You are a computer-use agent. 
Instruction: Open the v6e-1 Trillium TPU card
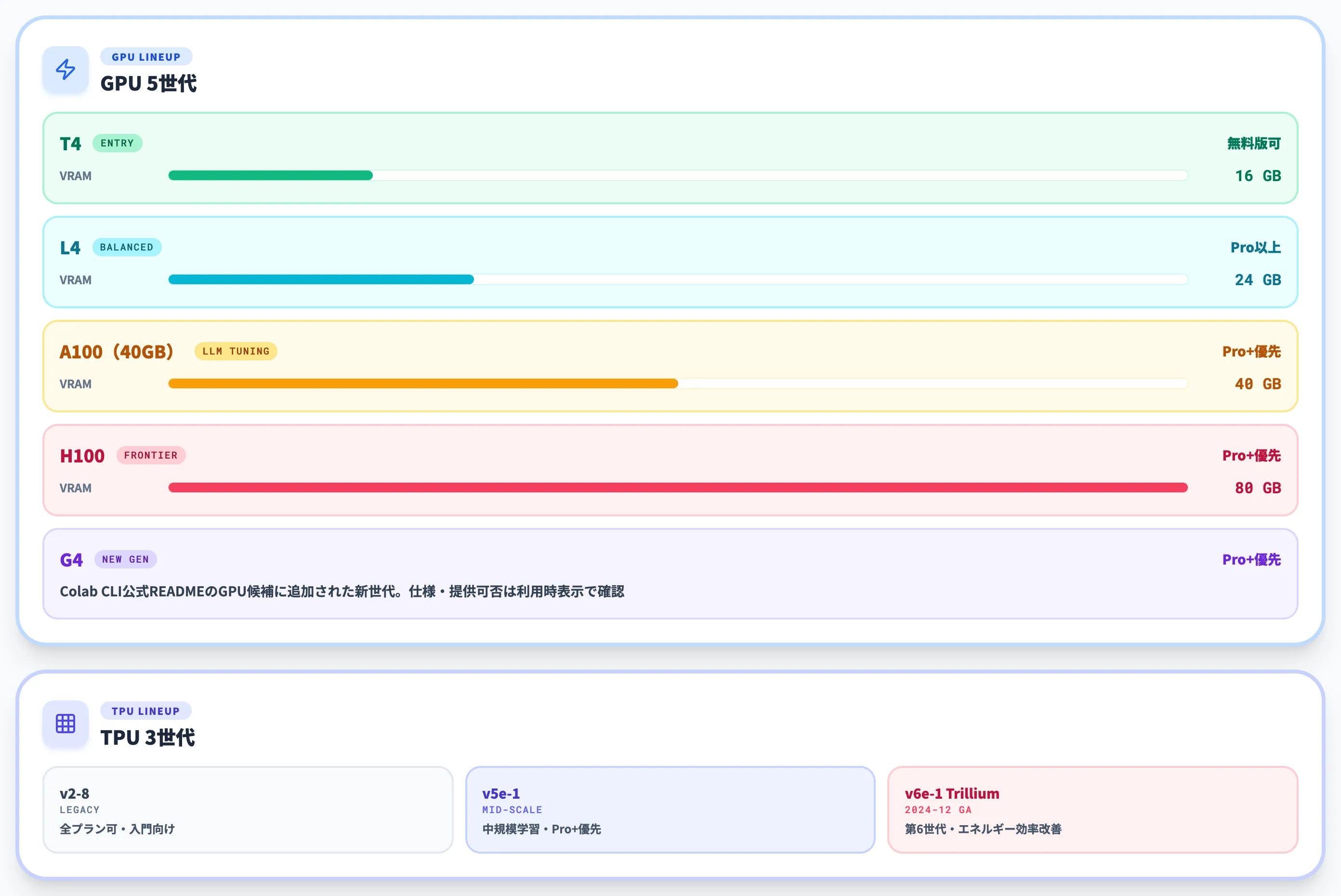coord(1092,810)
